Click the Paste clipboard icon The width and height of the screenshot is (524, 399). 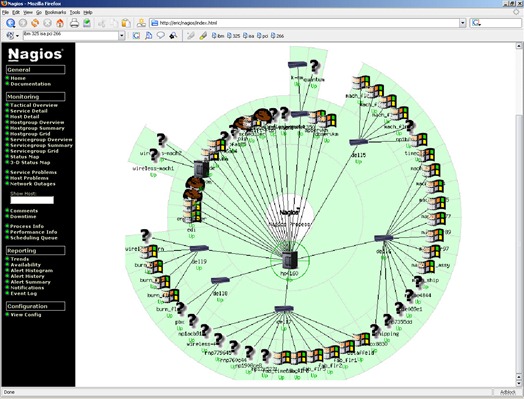coord(126,23)
